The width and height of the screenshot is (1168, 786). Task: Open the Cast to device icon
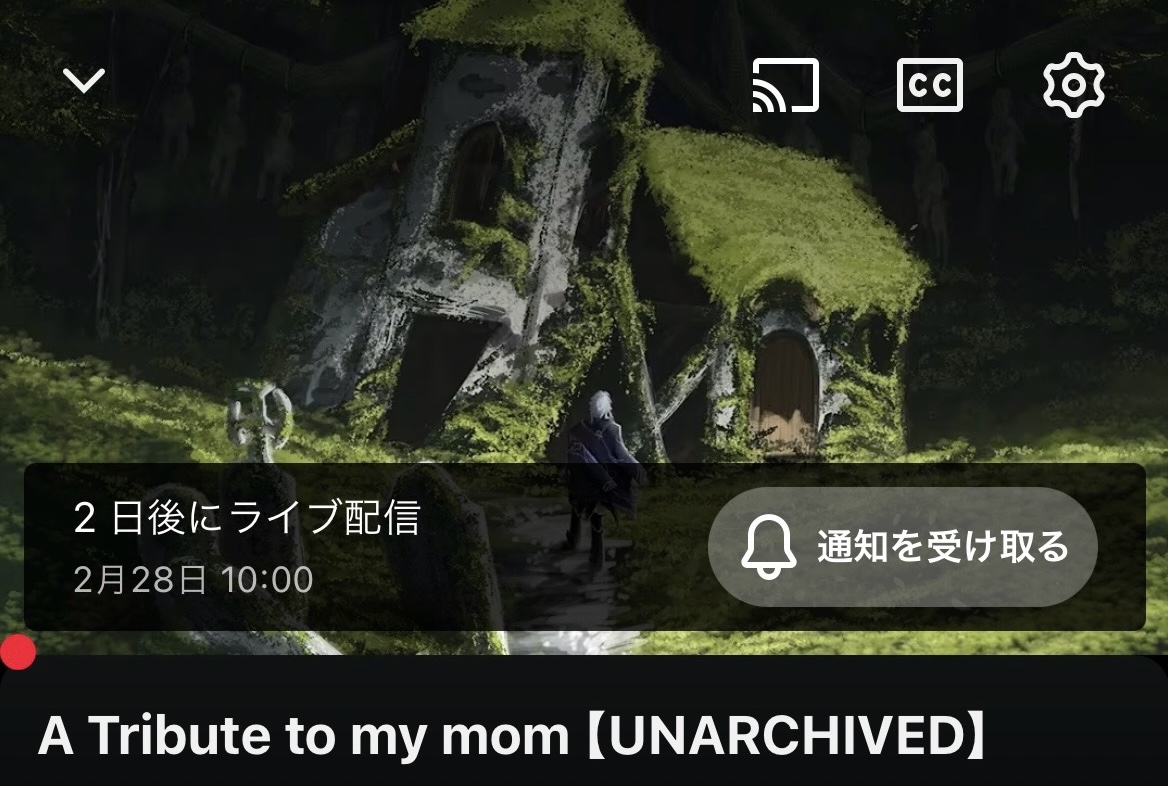[785, 85]
